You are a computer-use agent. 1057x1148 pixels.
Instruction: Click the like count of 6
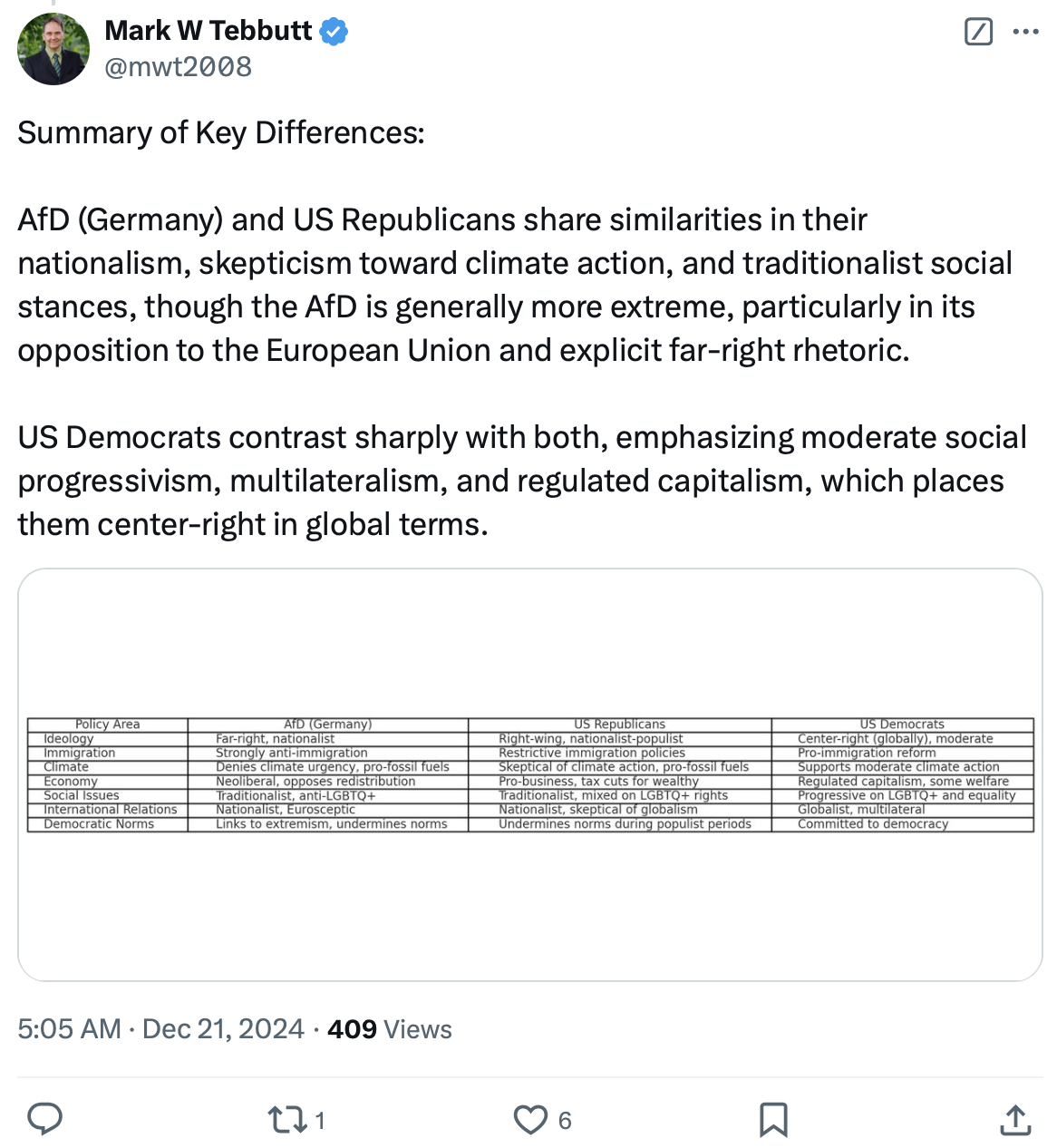click(565, 1121)
